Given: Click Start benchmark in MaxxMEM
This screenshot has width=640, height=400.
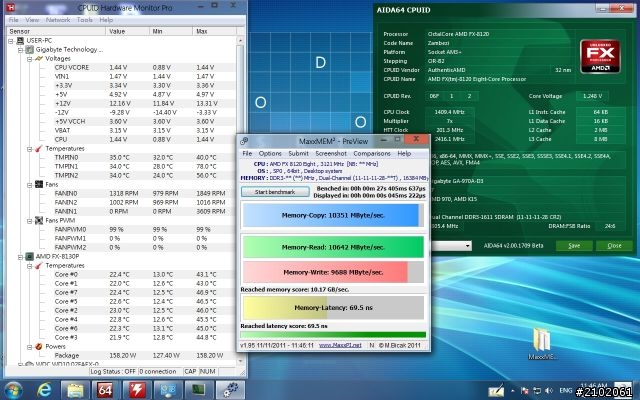Looking at the screenshot, I should (275, 192).
